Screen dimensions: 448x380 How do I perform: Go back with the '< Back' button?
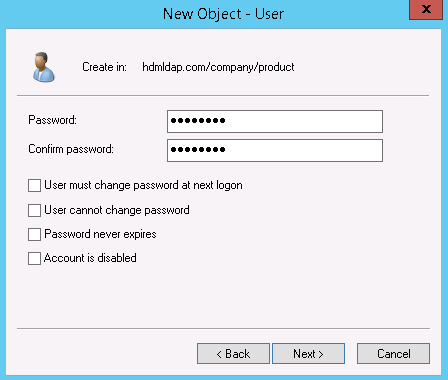[233, 353]
